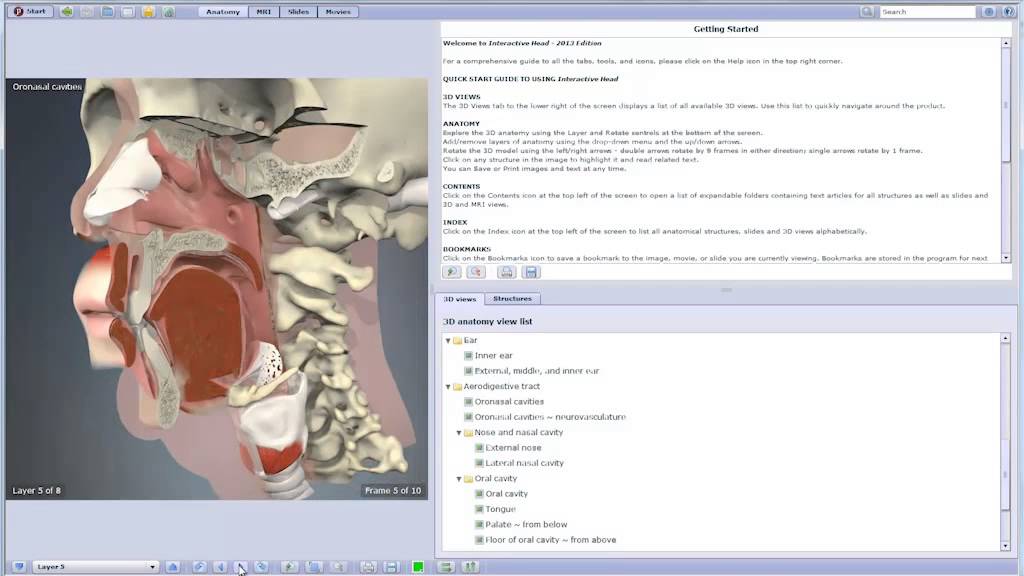Click the green highlight color swatch
1024x576 pixels.
pyautogui.click(x=418, y=567)
